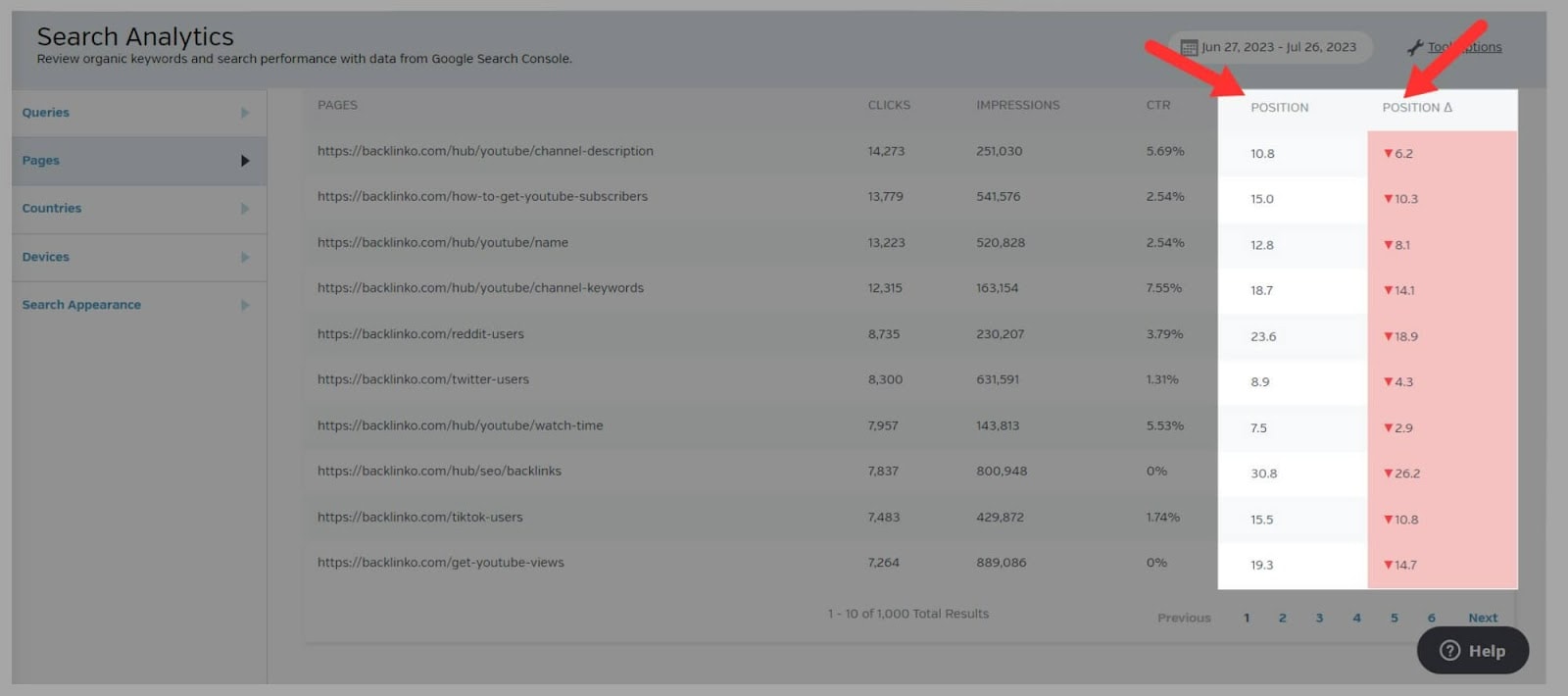Select the Pages sidebar tab
Image resolution: width=1568 pixels, height=696 pixels.
pos(41,161)
